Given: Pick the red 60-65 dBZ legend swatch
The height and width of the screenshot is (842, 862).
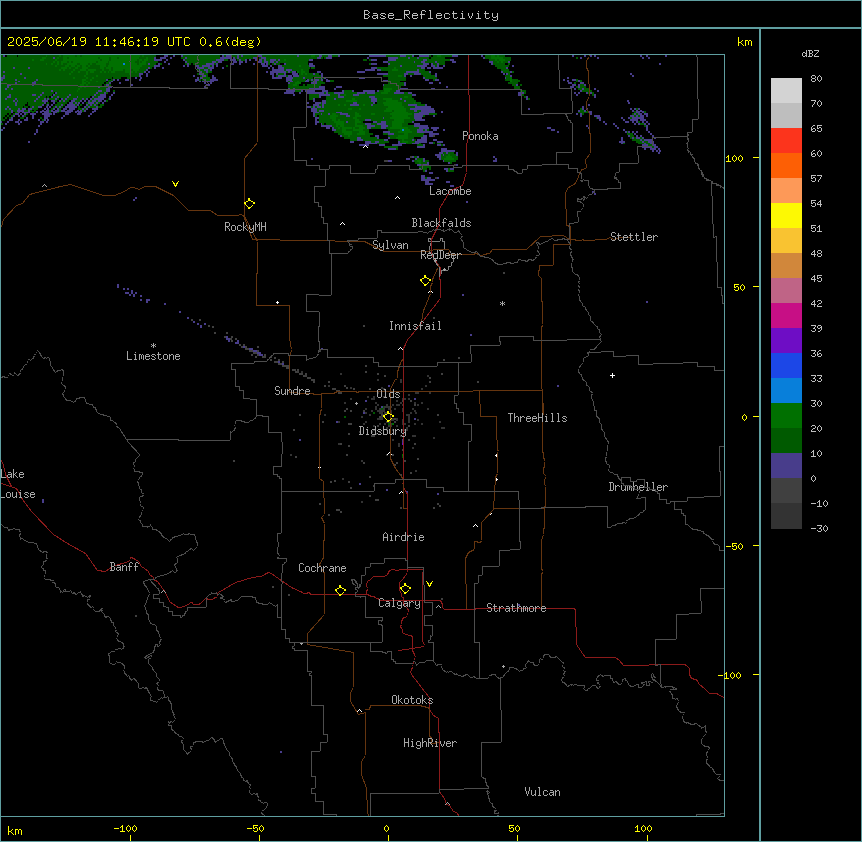Looking at the screenshot, I should [786, 140].
